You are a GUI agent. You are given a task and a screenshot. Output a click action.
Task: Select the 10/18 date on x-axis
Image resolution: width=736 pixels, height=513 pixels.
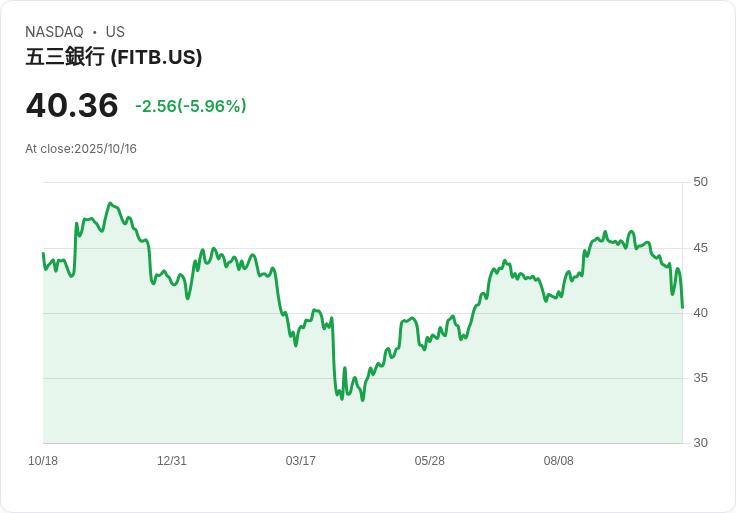[x=43, y=461]
